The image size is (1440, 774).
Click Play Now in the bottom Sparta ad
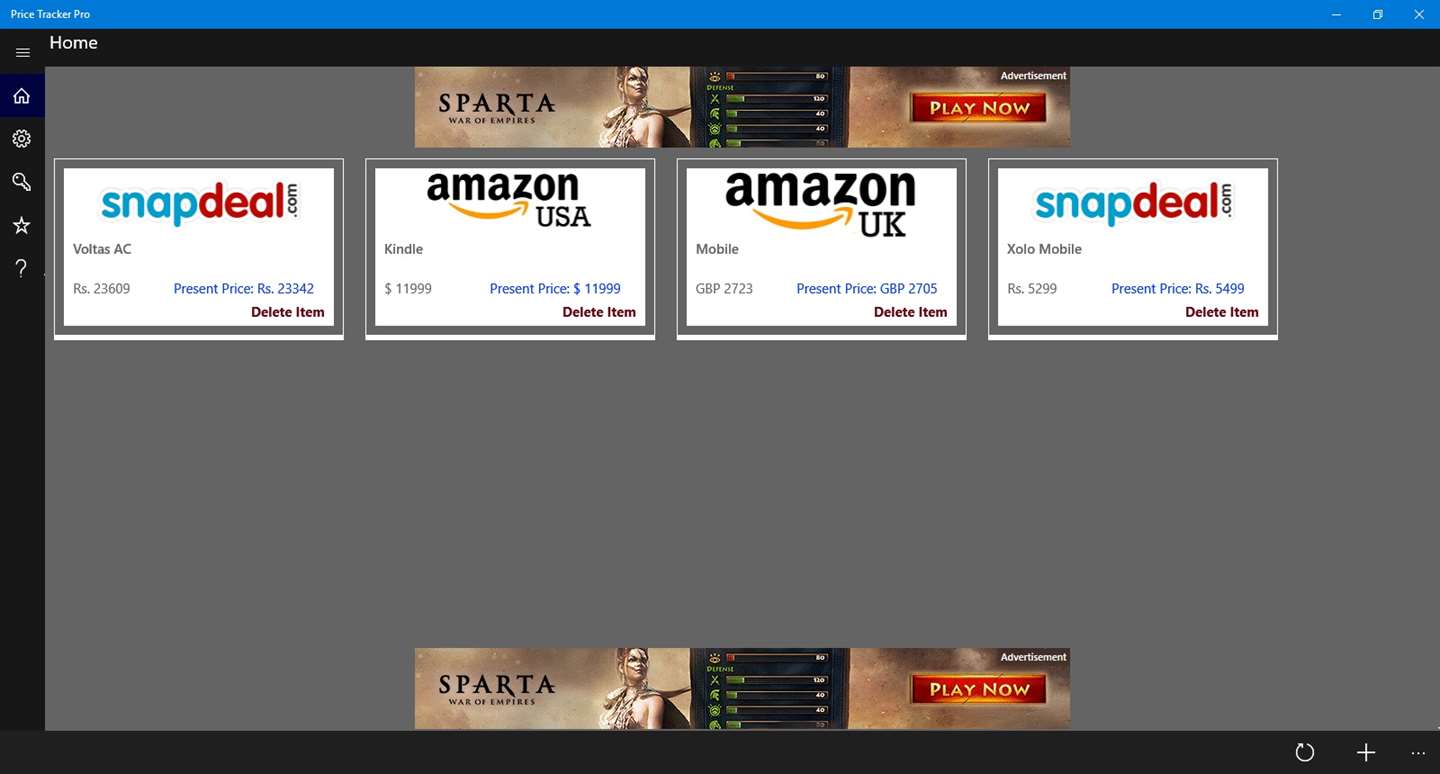[x=979, y=689]
